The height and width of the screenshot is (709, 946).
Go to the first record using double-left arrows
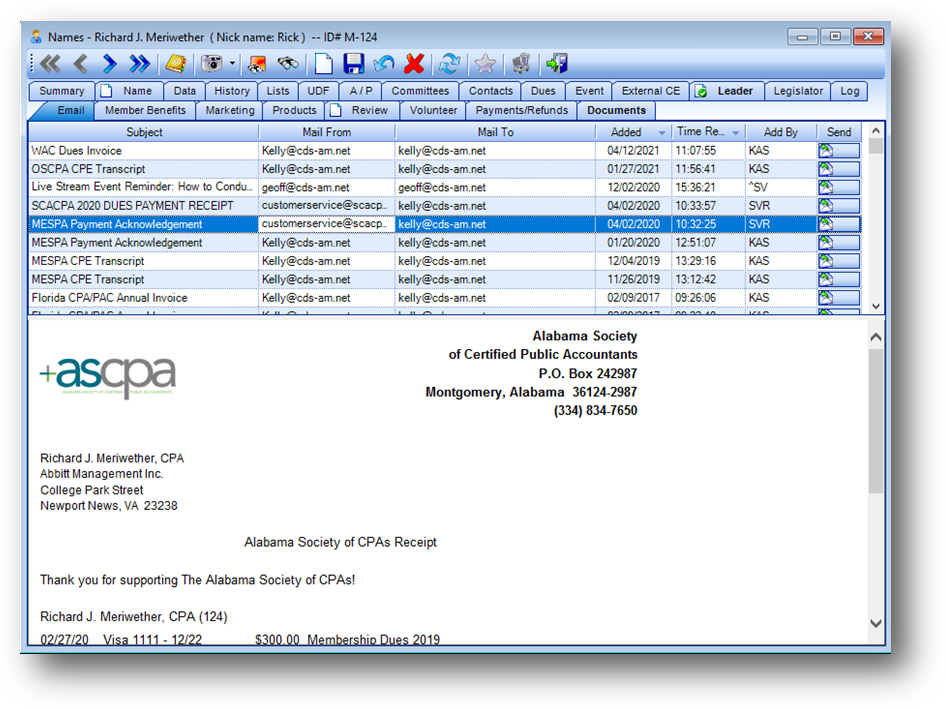coord(50,64)
